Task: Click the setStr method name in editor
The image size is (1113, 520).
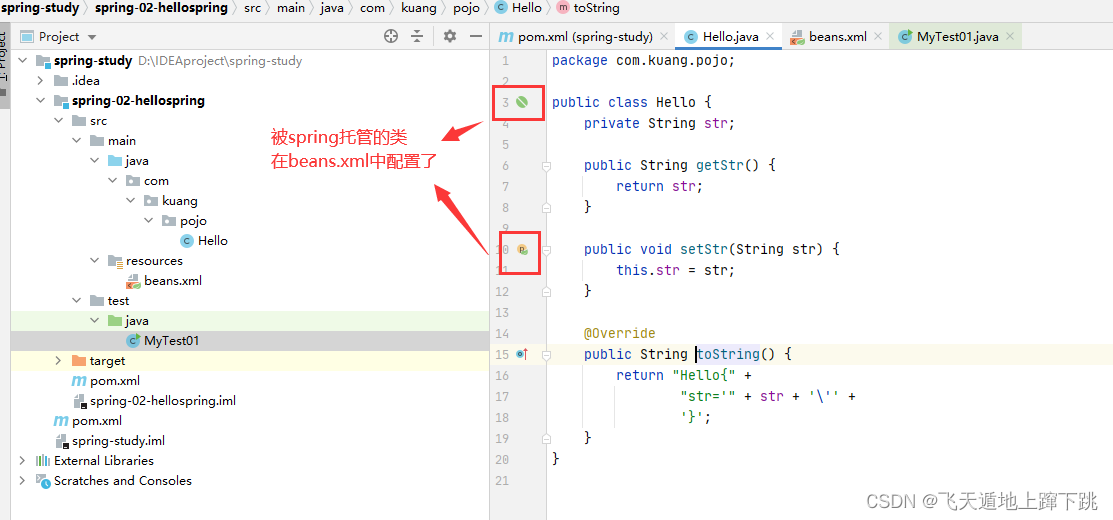Action: [x=704, y=249]
